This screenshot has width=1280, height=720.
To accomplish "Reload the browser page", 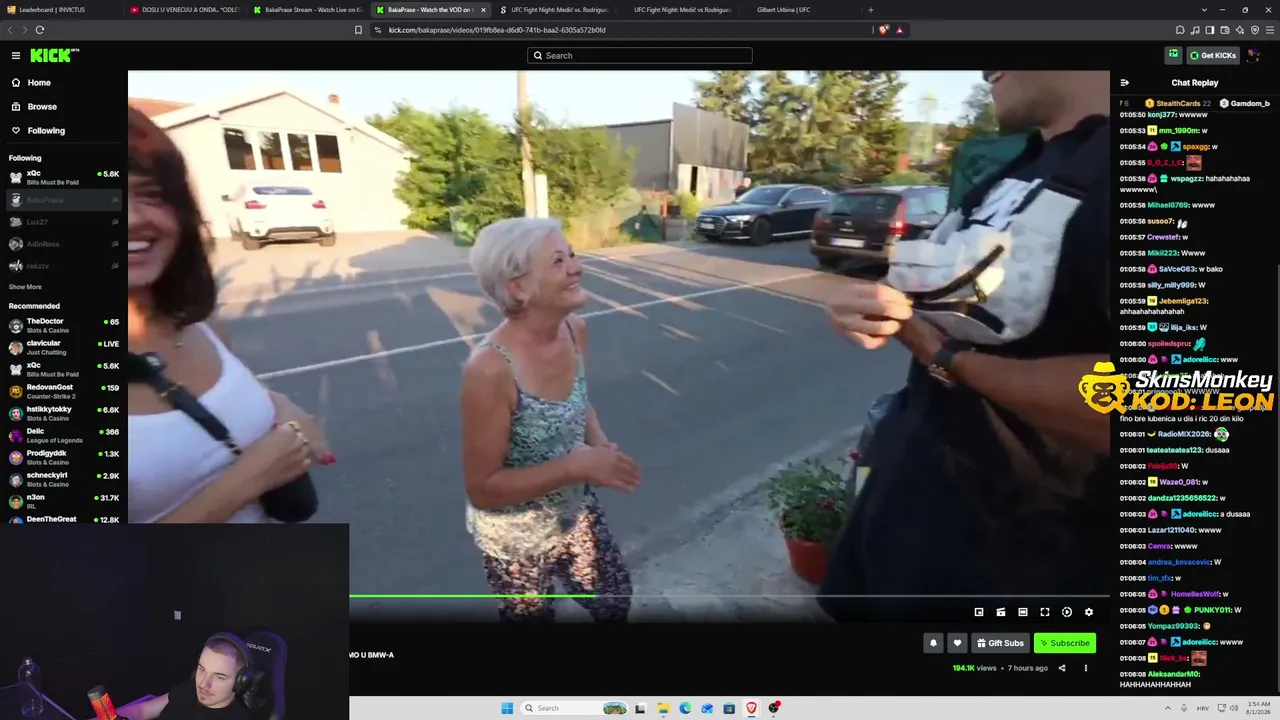I will (x=40, y=30).
